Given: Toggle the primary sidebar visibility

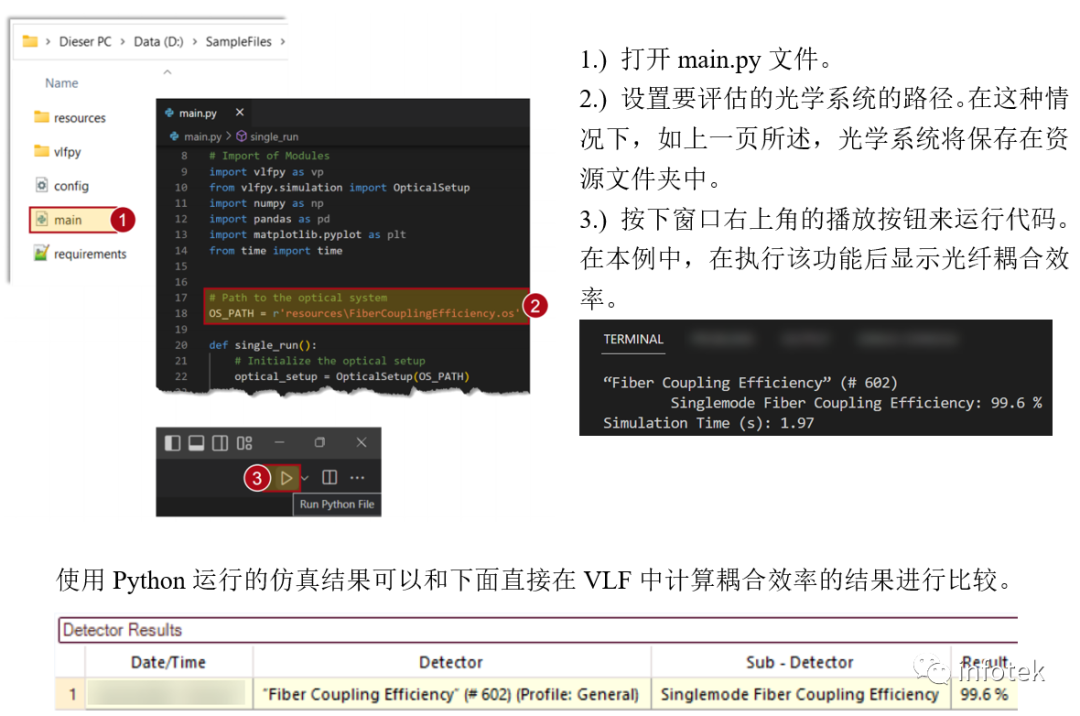Looking at the screenshot, I should click(172, 442).
